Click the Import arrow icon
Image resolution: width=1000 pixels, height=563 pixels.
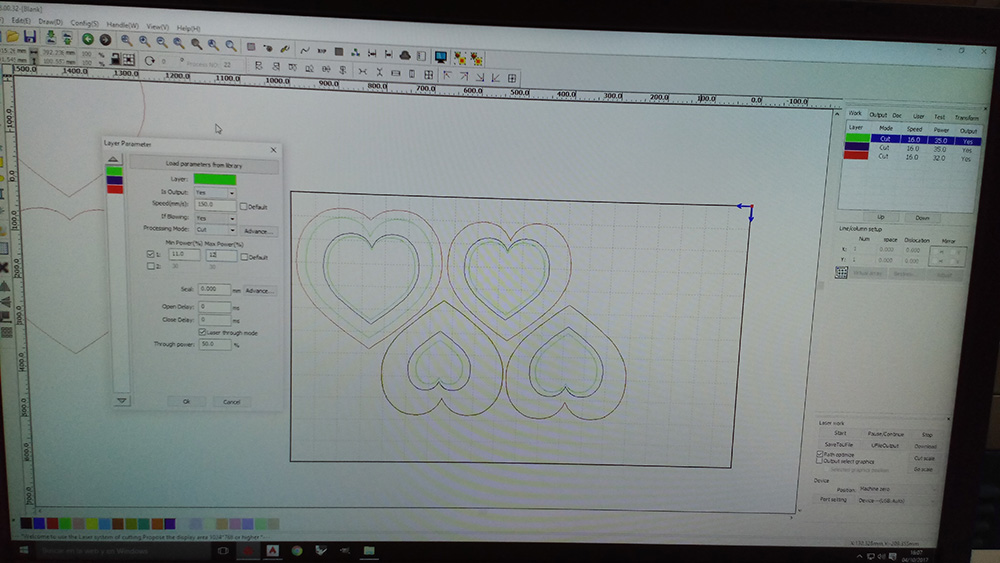coord(50,38)
